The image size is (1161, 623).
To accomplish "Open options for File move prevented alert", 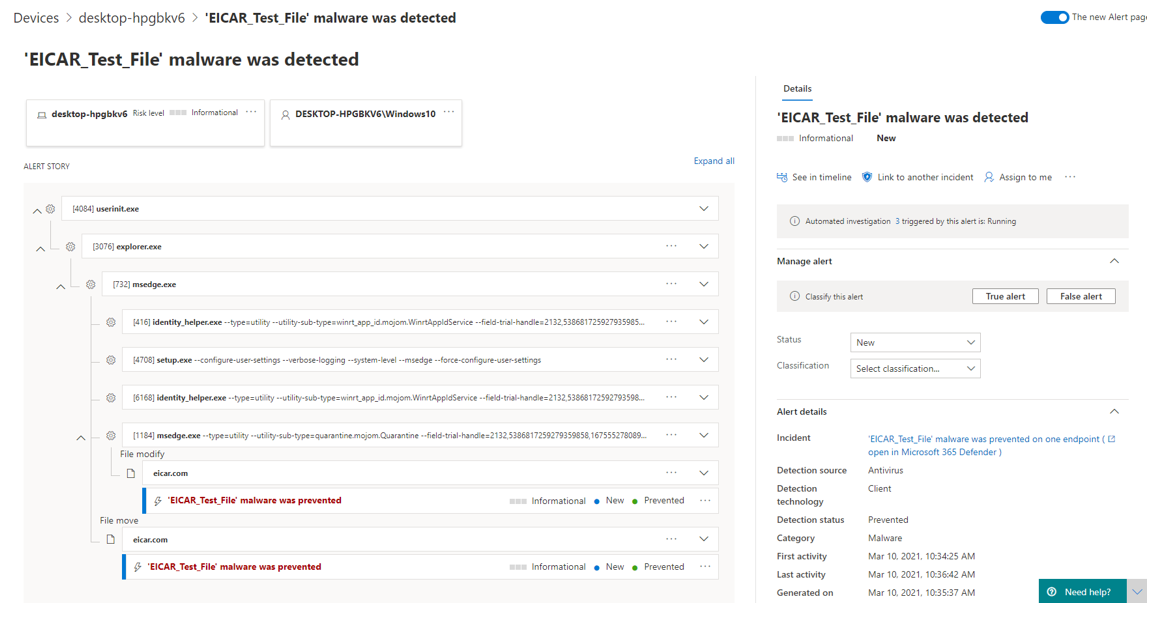I will pyautogui.click(x=705, y=567).
